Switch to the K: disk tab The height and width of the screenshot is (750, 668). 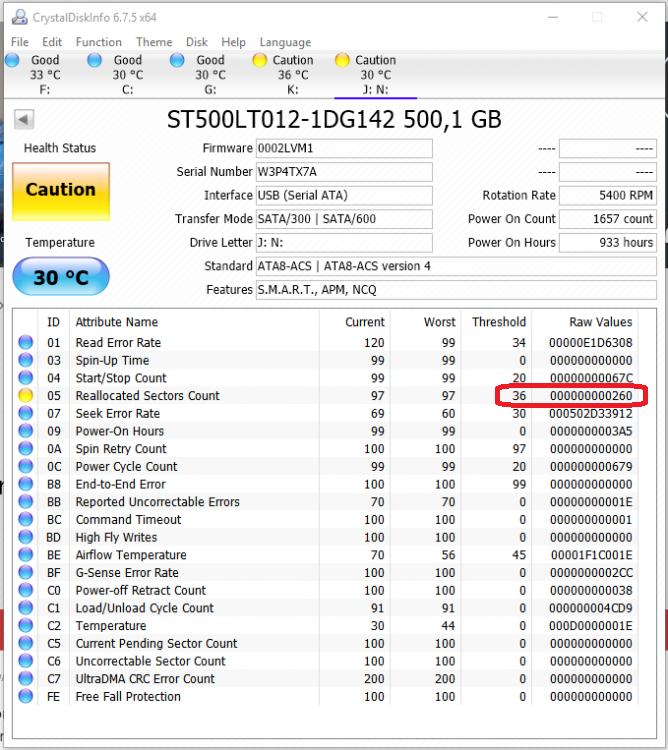coord(293,75)
